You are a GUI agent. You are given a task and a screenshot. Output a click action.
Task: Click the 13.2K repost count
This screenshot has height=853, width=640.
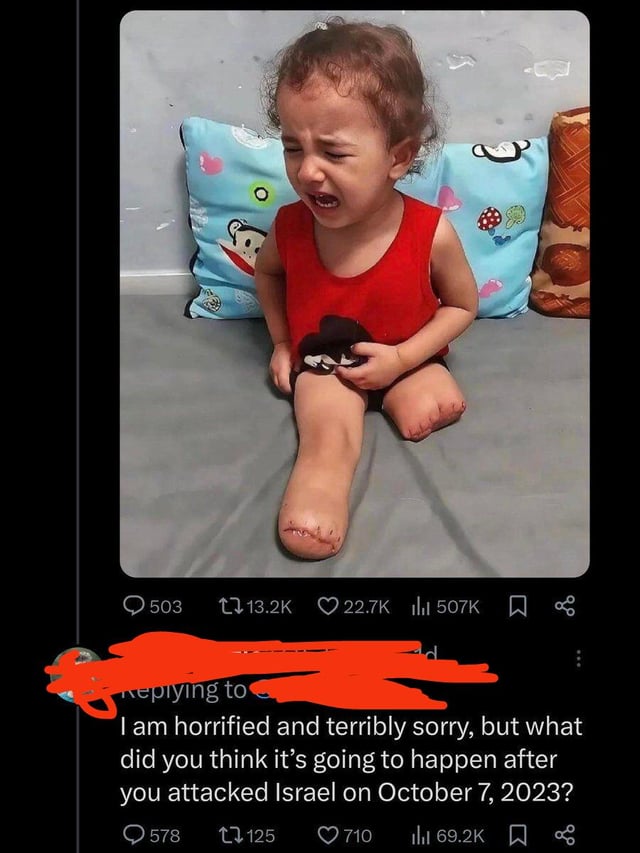pyautogui.click(x=269, y=606)
